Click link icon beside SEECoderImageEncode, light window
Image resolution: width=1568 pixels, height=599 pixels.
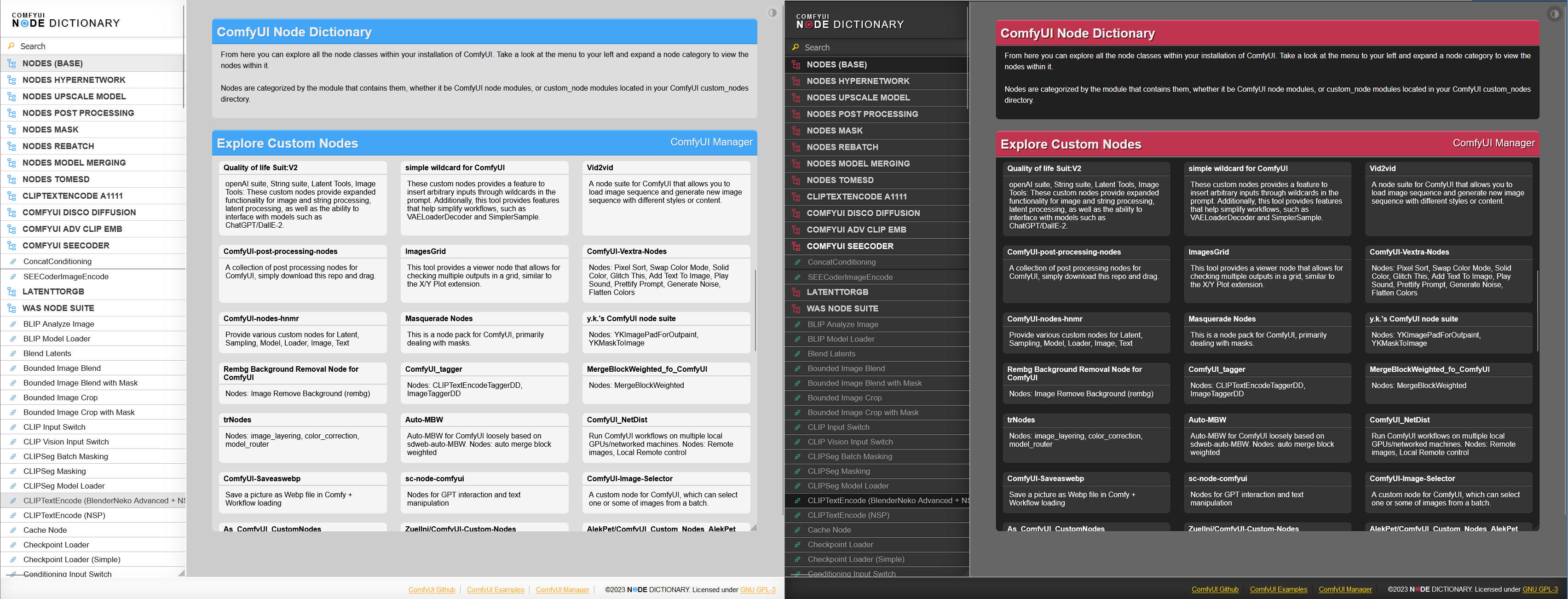13,276
